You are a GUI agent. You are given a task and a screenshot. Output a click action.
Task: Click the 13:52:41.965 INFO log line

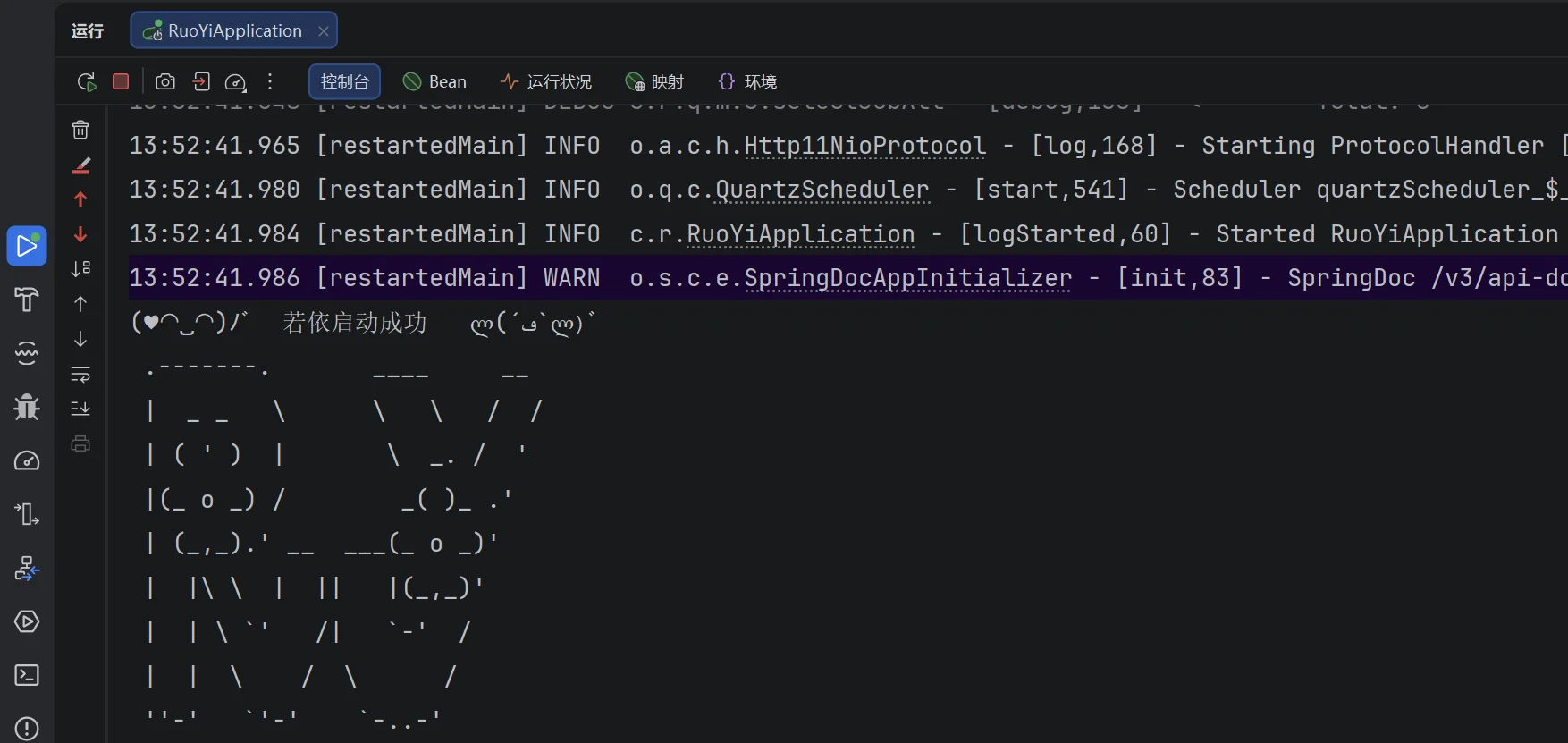coord(848,146)
